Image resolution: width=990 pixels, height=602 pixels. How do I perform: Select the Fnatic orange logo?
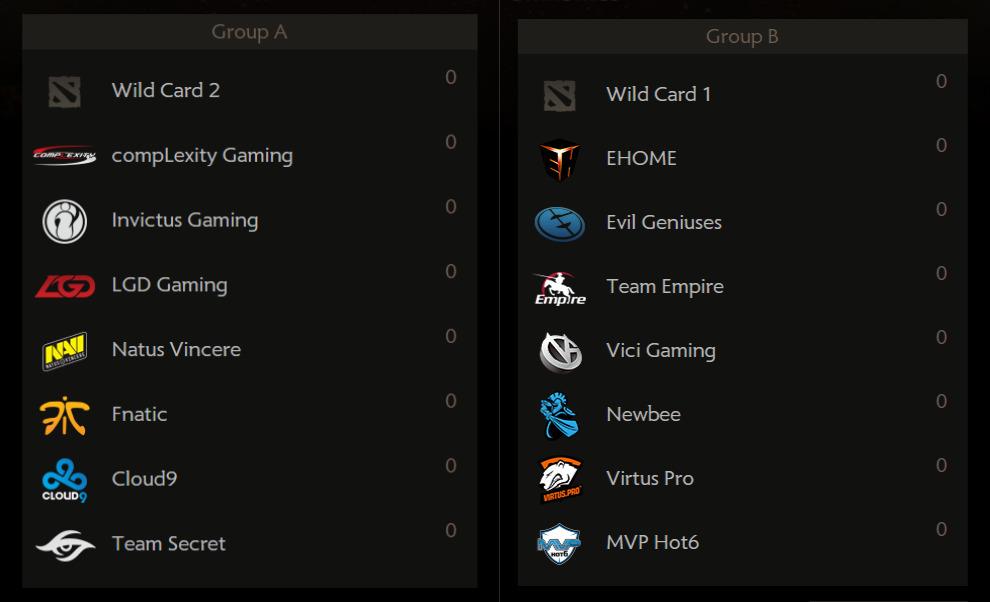(64, 416)
